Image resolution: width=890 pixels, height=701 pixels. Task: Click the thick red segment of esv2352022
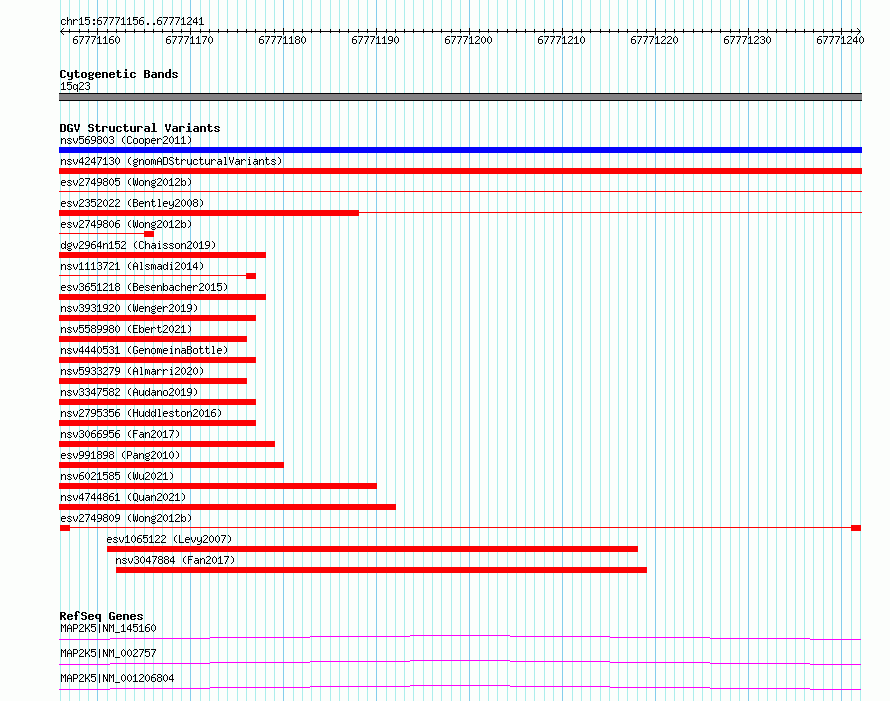point(209,213)
